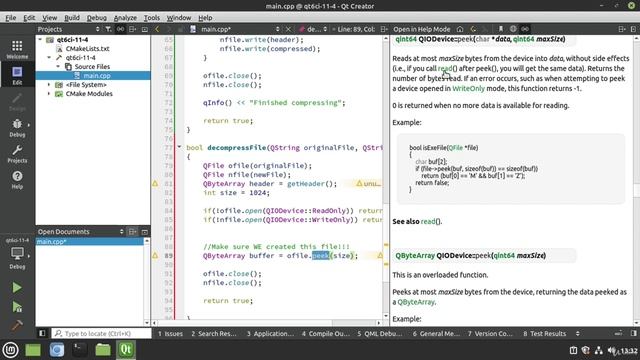Image resolution: width=640 pixels, height=360 pixels.
Task: Split the code editor view
Action: 384,29
